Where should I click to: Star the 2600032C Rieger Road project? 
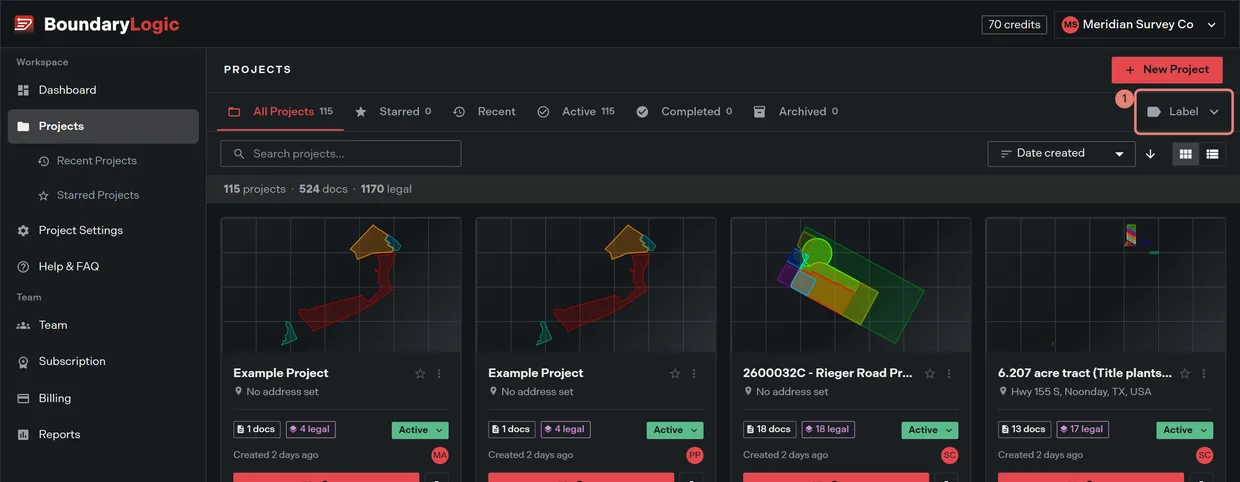coord(930,374)
